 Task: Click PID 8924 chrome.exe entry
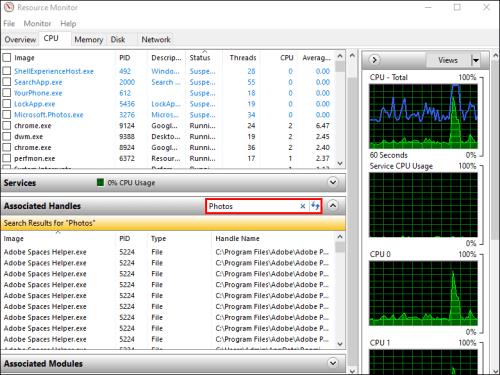tap(127, 147)
